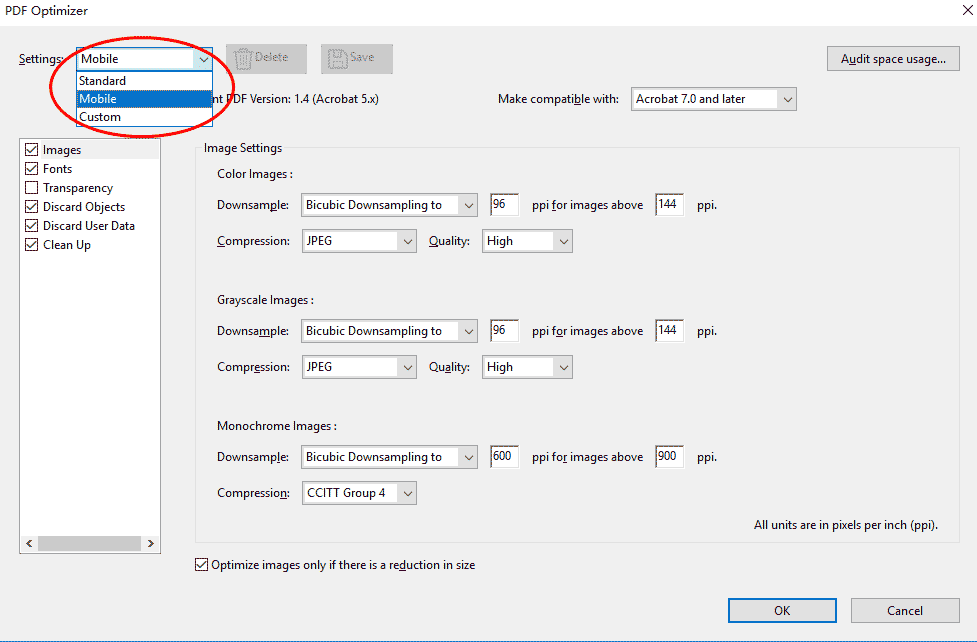This screenshot has height=642, width=977.
Task: Click the Delete trash icon button
Action: point(259,58)
